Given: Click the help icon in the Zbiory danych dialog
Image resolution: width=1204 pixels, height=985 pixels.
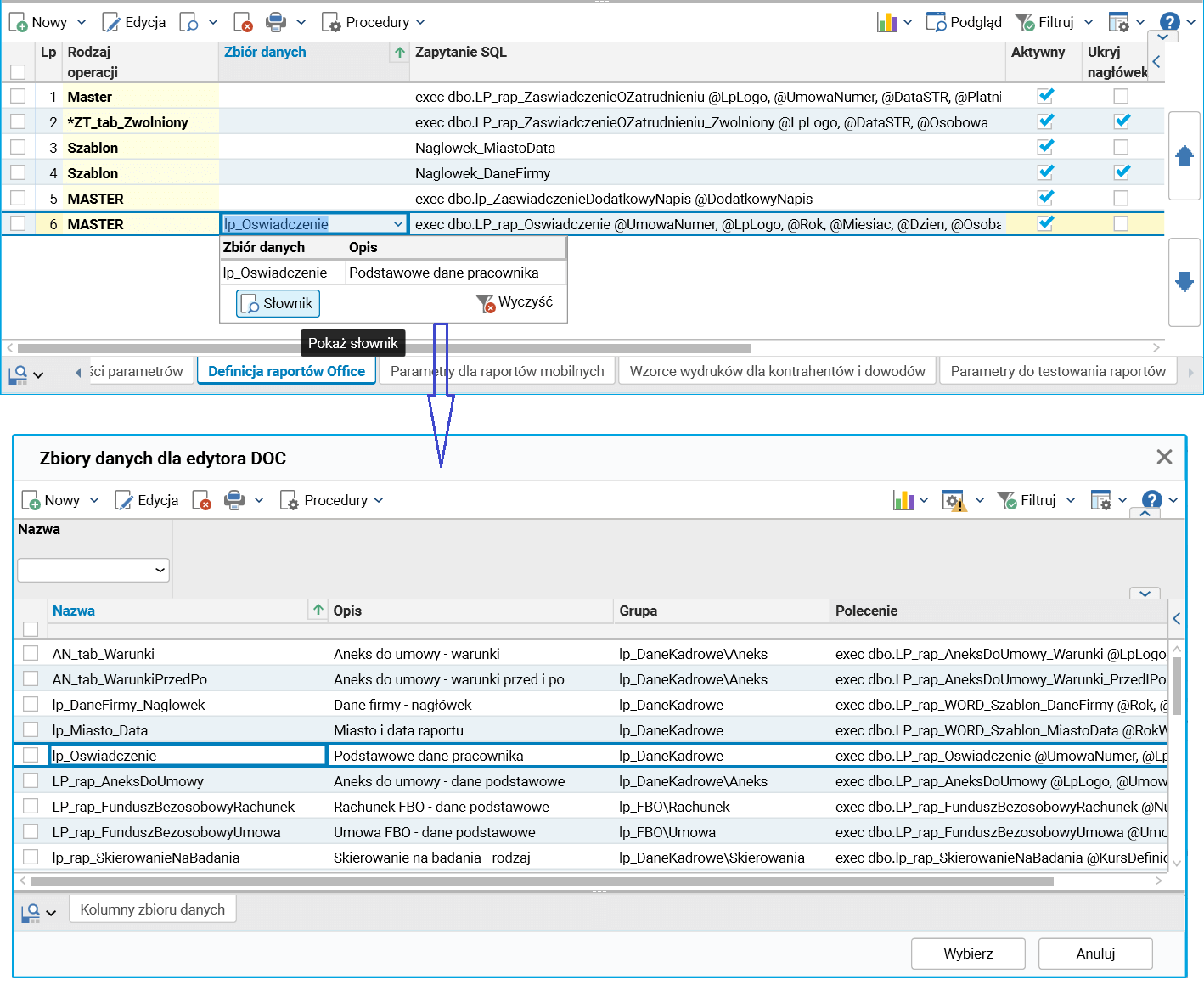Looking at the screenshot, I should pyautogui.click(x=1152, y=500).
